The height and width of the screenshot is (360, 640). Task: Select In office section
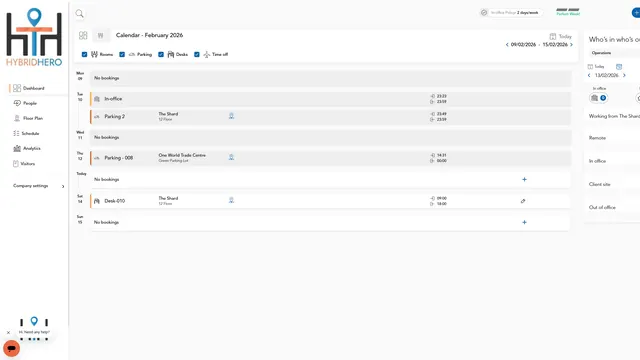coord(612,161)
